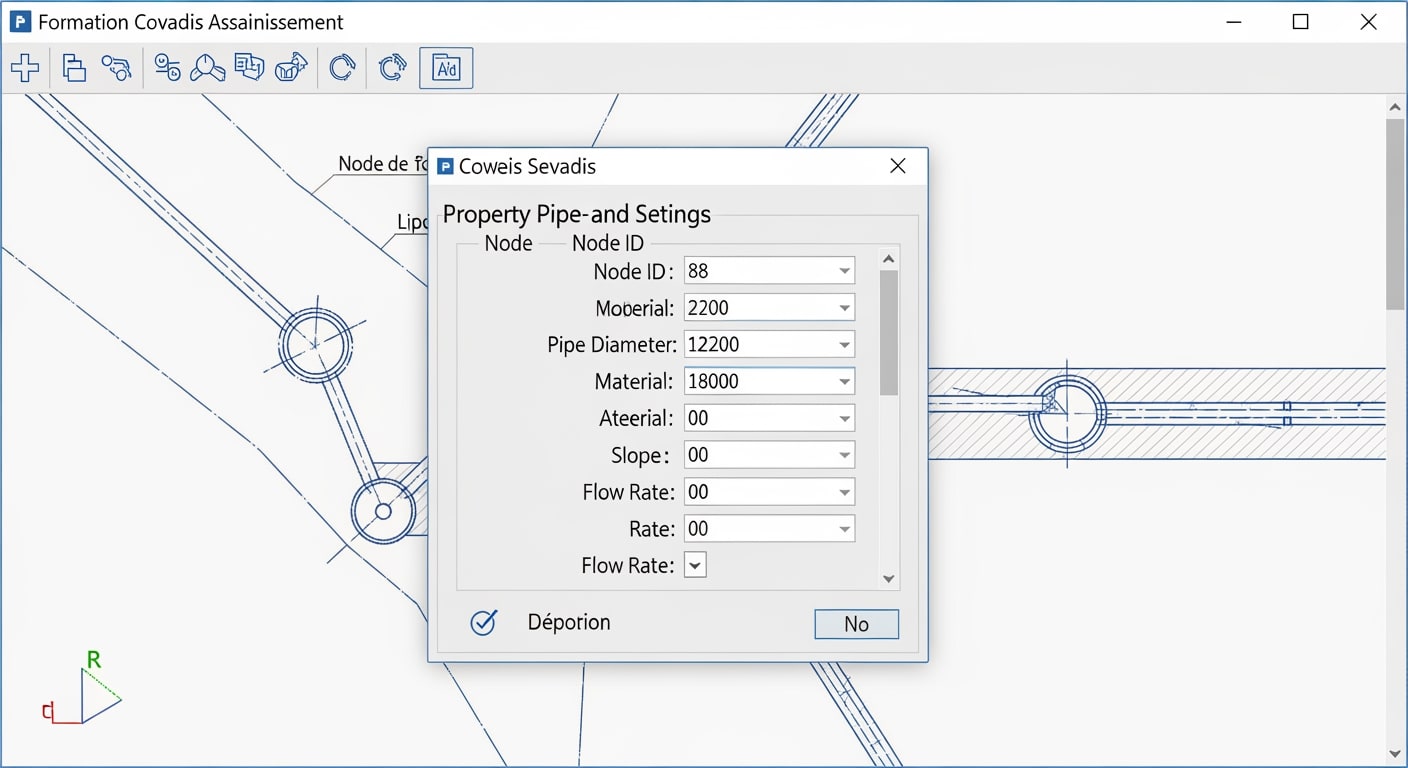Select the linked nodes network icon
This screenshot has width=1408, height=768.
click(x=116, y=68)
